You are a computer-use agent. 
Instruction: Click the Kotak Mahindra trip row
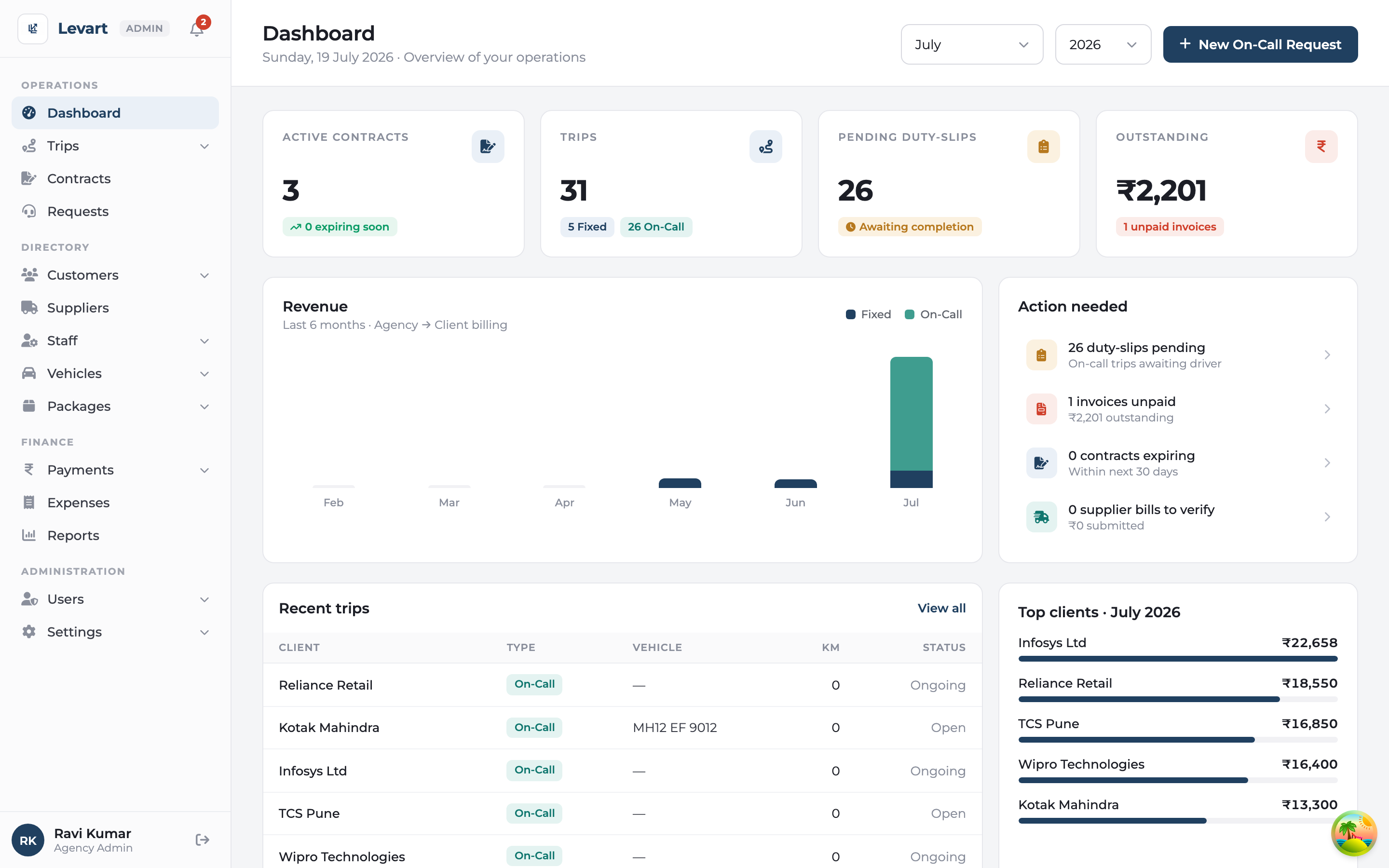[622, 727]
